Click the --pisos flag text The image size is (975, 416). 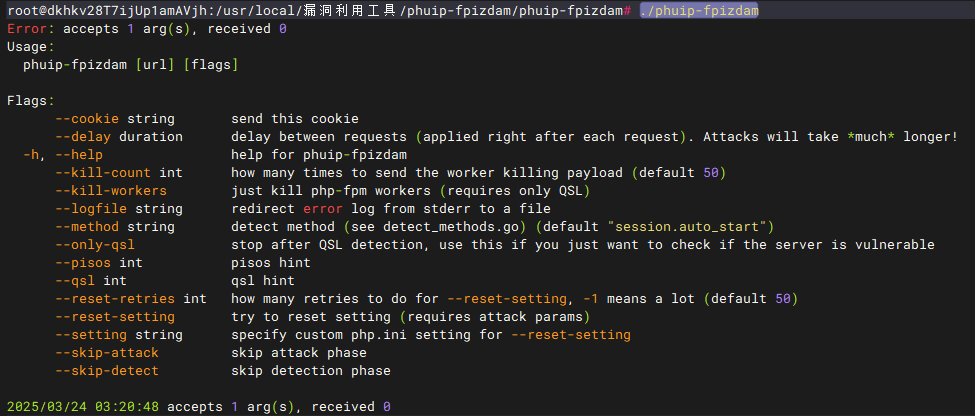[x=84, y=263]
